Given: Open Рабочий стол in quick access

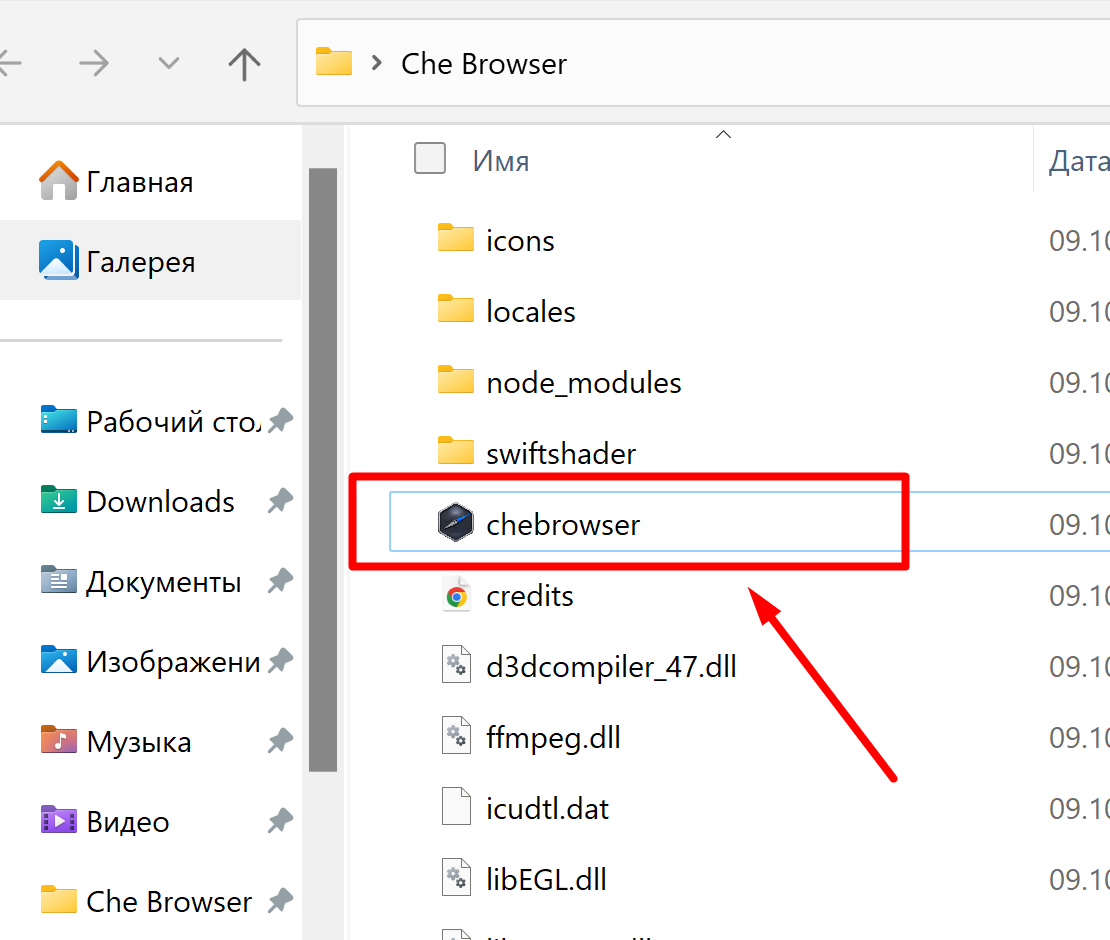Looking at the screenshot, I should (173, 421).
